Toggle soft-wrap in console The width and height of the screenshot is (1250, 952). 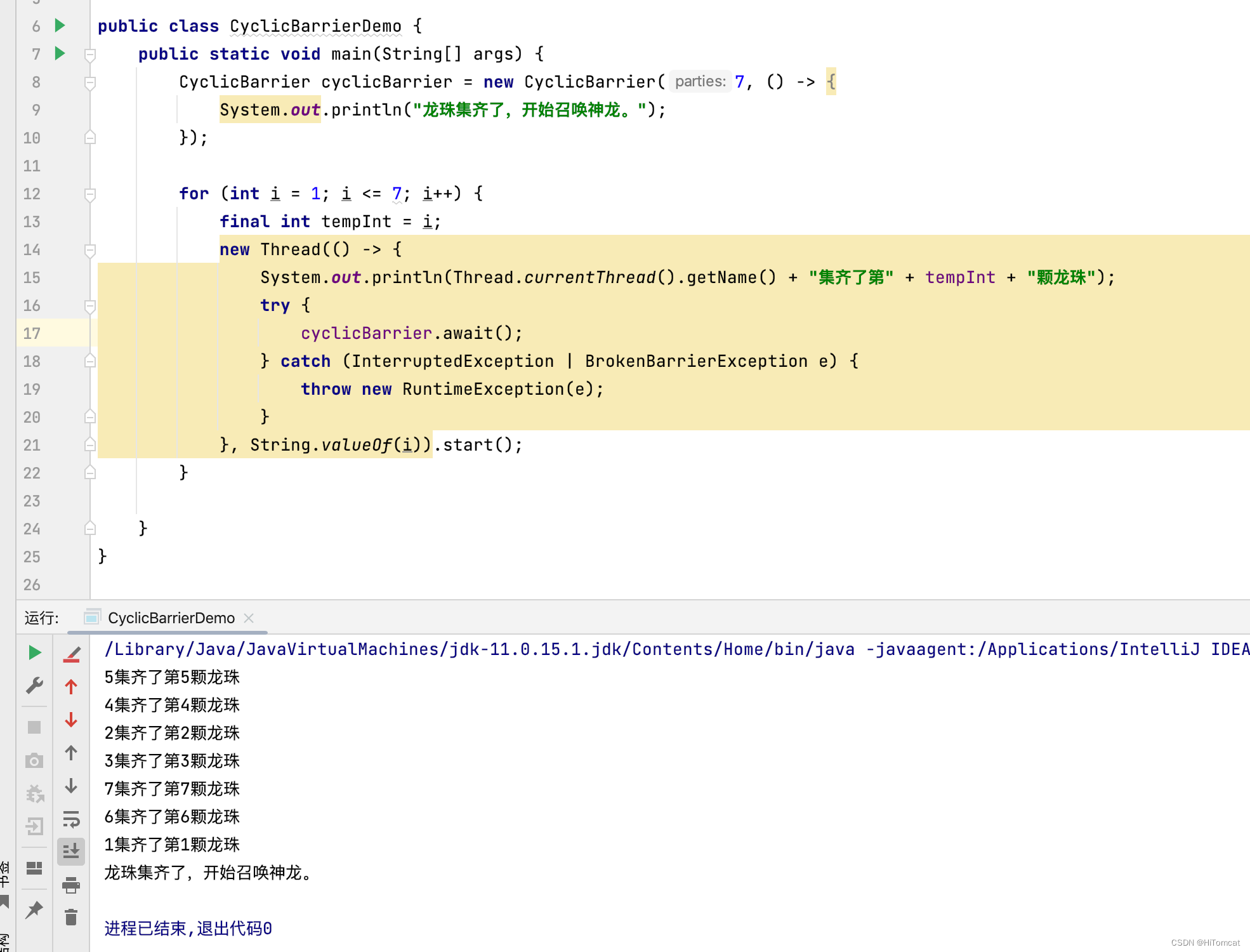coord(71,819)
